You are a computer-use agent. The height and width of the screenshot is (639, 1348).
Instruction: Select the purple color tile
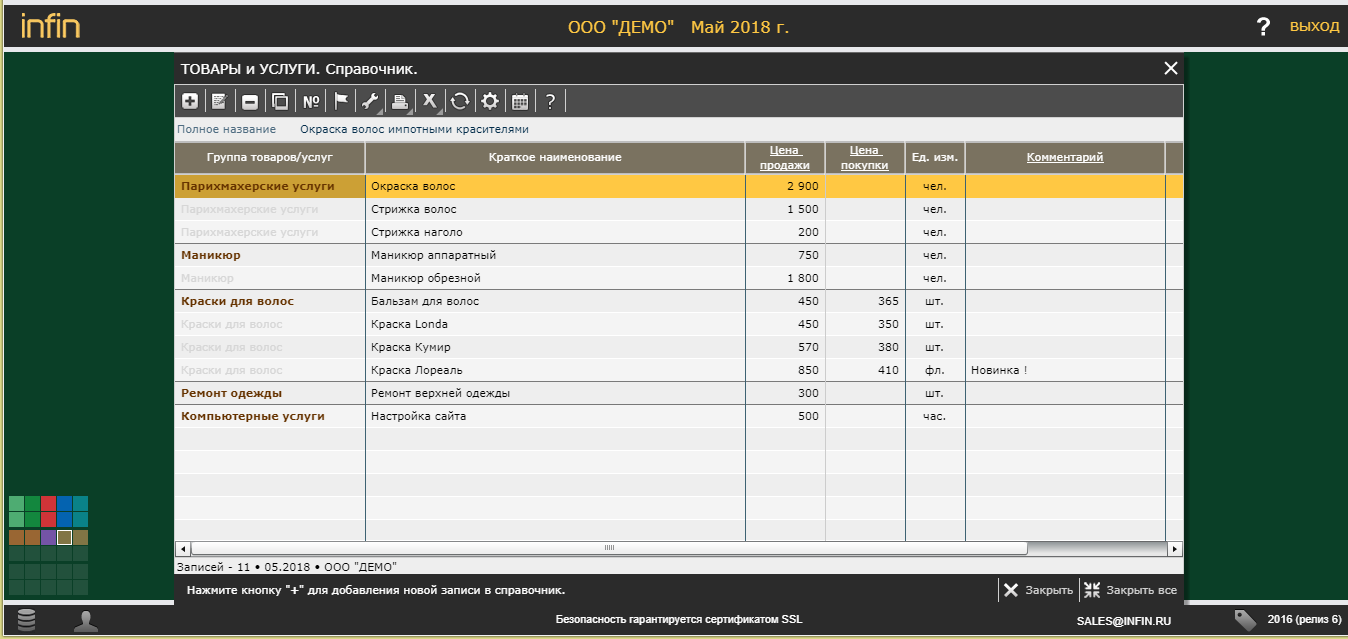[x=48, y=538]
